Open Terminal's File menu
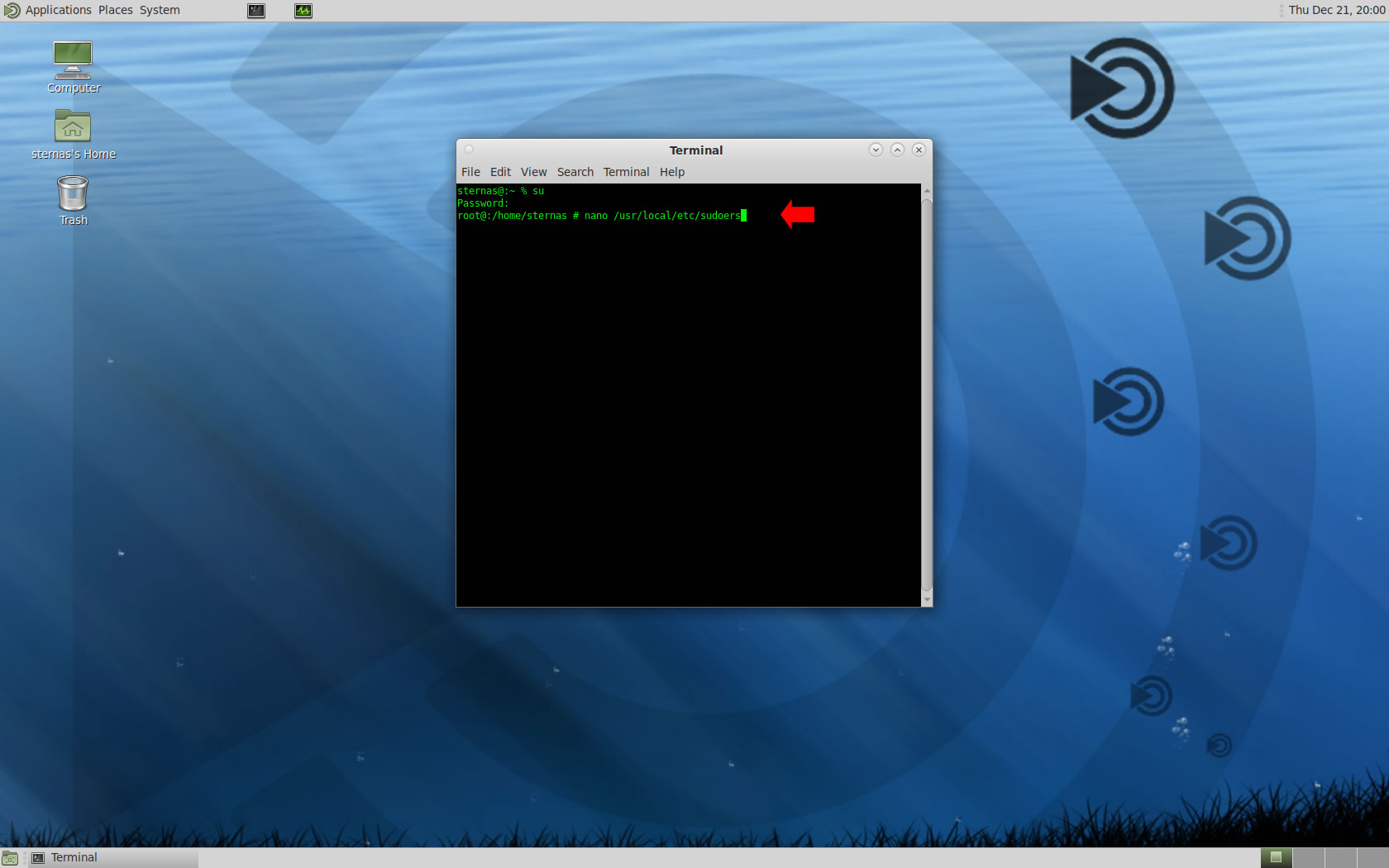Viewport: 1389px width, 868px height. click(470, 172)
